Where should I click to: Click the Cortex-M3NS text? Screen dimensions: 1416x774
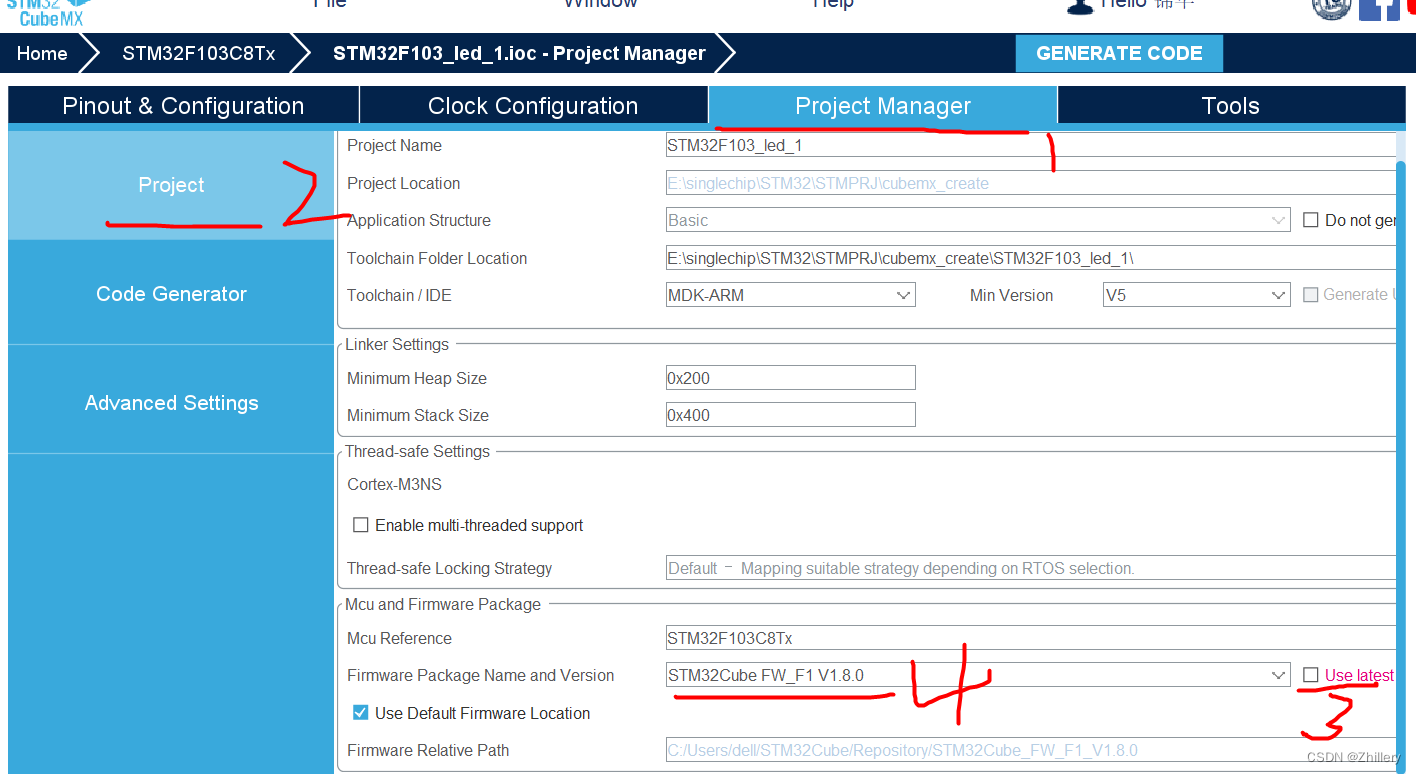coord(394,484)
